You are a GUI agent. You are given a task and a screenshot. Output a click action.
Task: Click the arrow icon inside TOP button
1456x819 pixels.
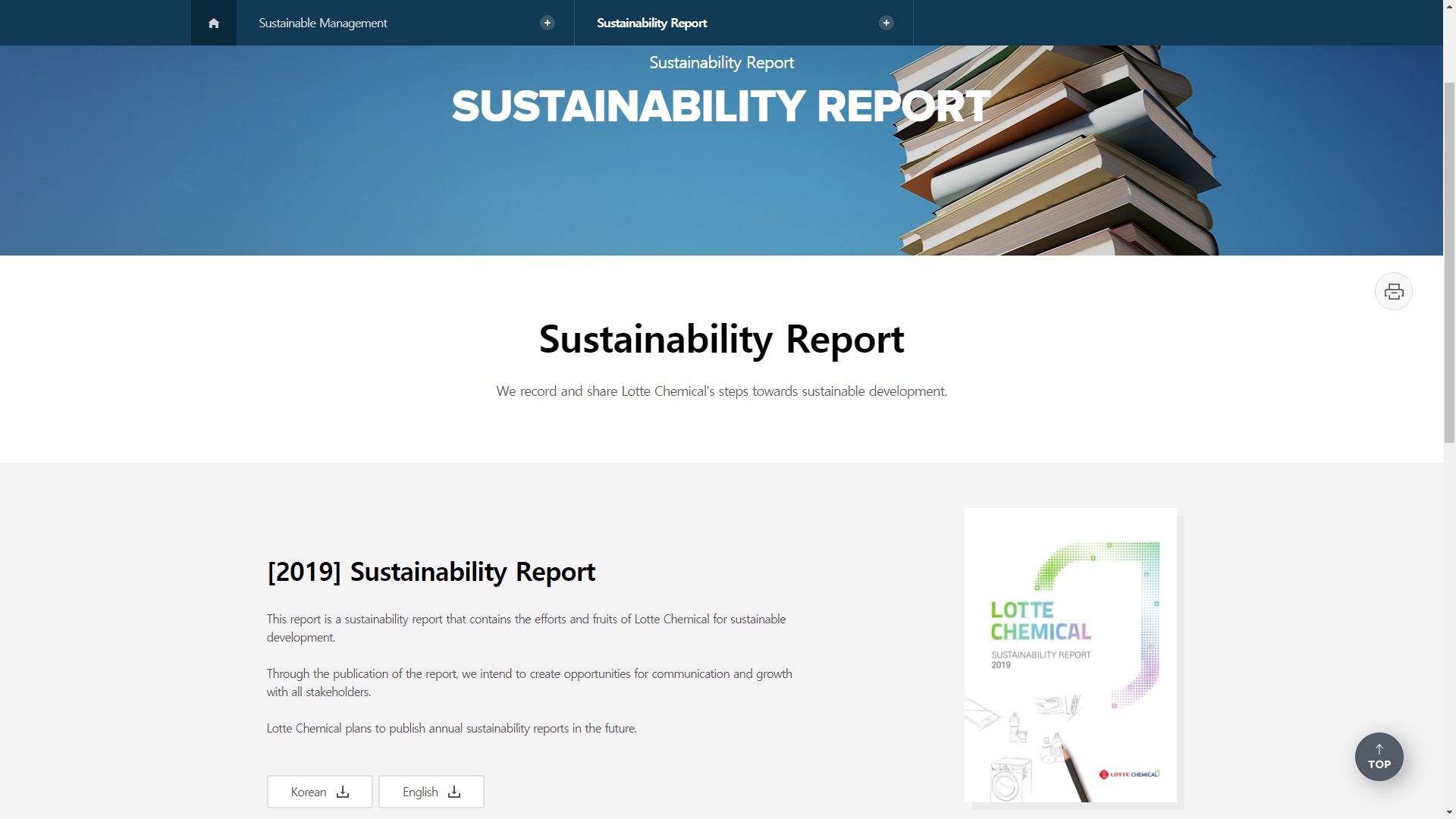point(1379,749)
